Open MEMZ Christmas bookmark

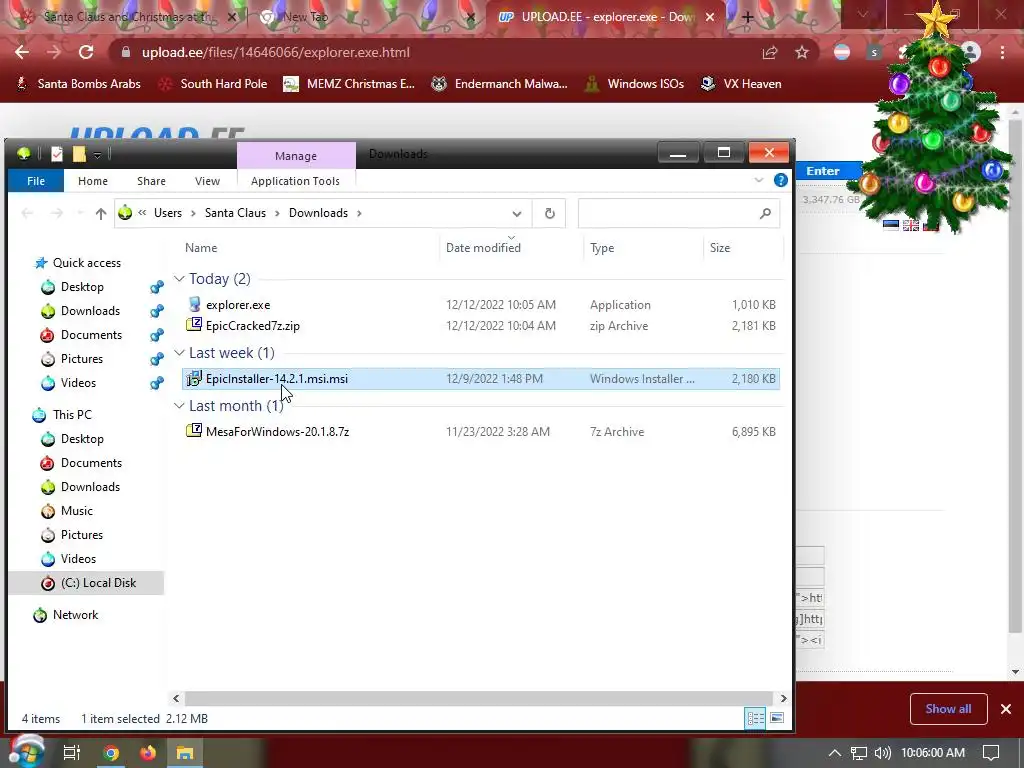pyautogui.click(x=349, y=84)
